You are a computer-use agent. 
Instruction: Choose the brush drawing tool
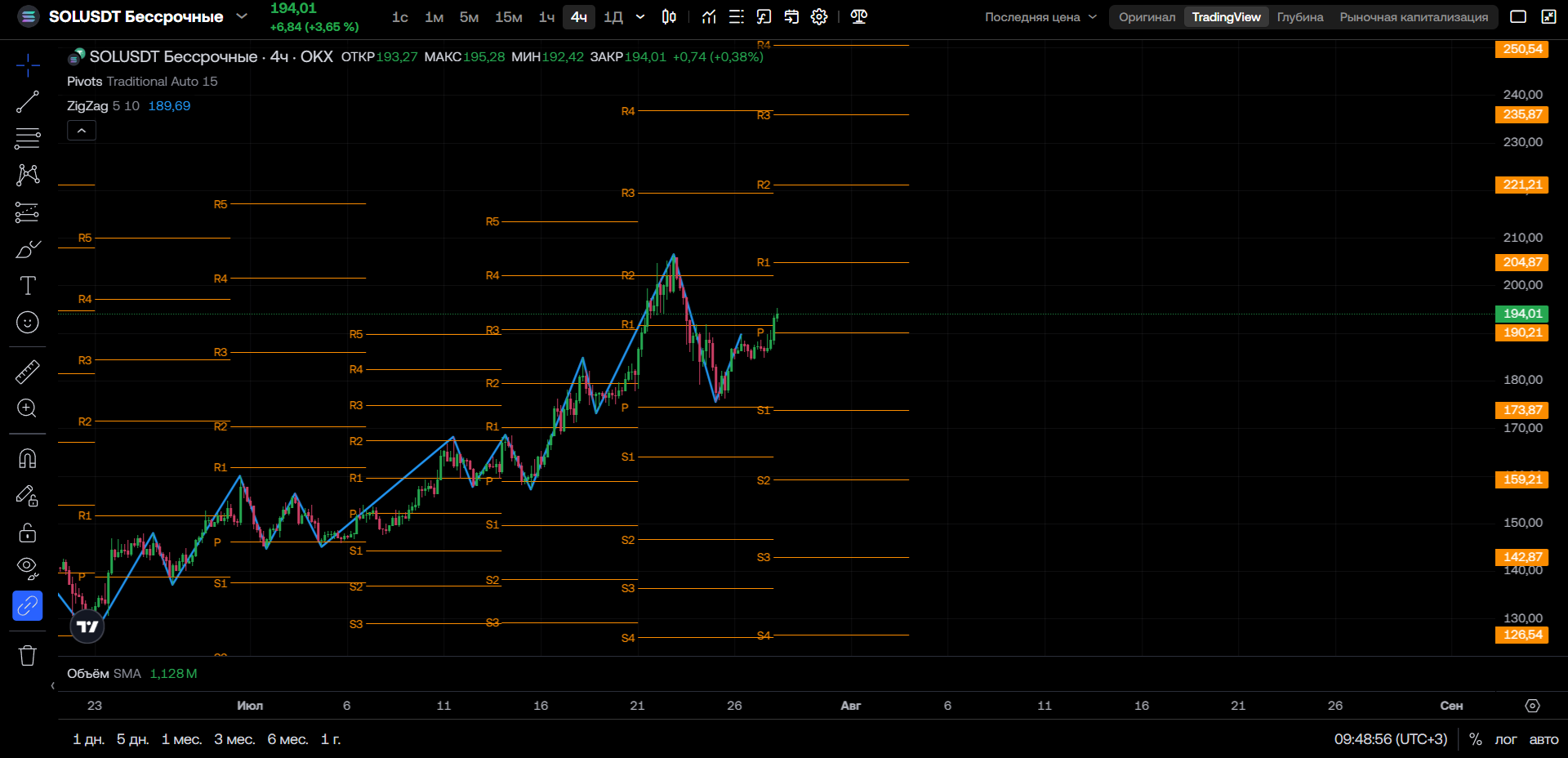tap(28, 248)
